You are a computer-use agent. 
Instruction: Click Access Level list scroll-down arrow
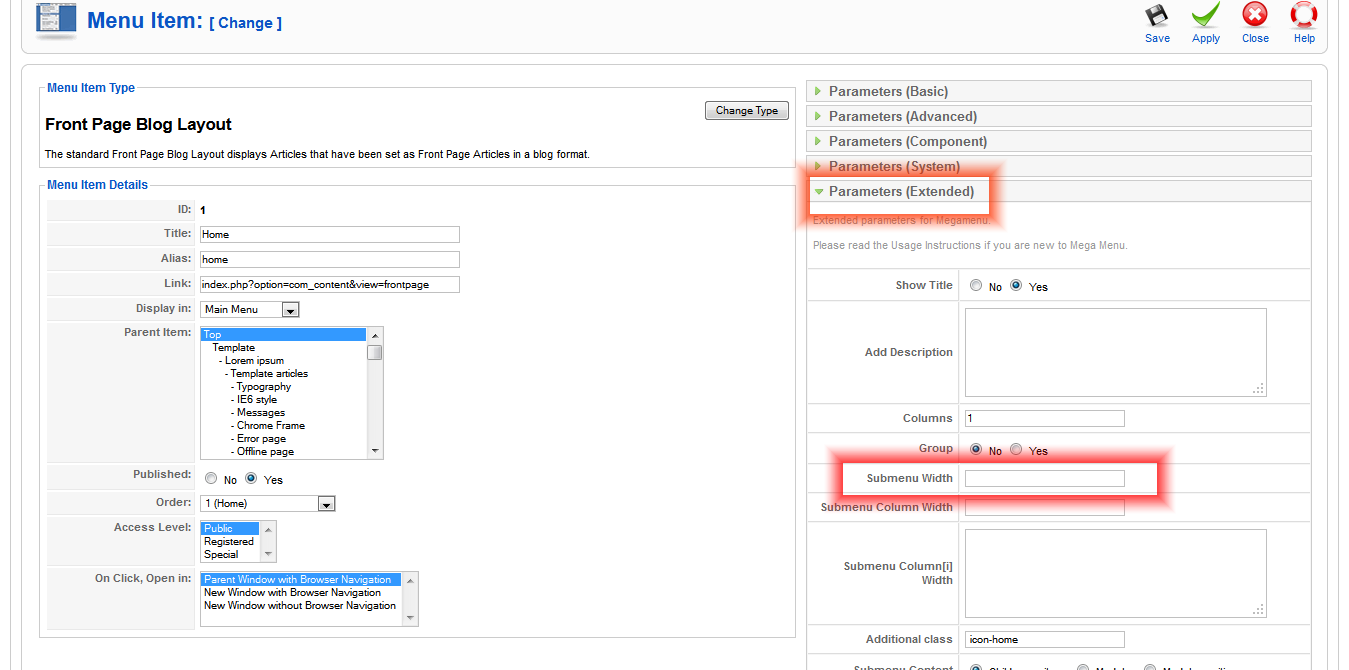[x=268, y=554]
